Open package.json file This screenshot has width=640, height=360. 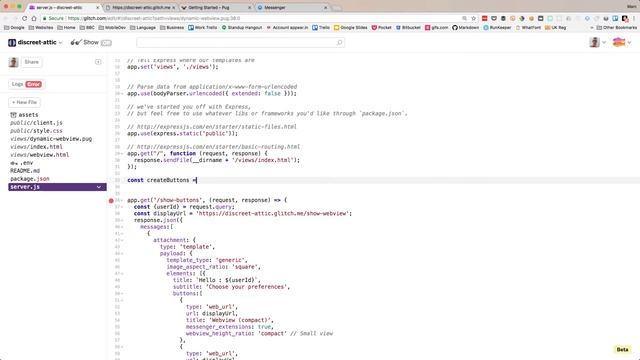click(30, 179)
